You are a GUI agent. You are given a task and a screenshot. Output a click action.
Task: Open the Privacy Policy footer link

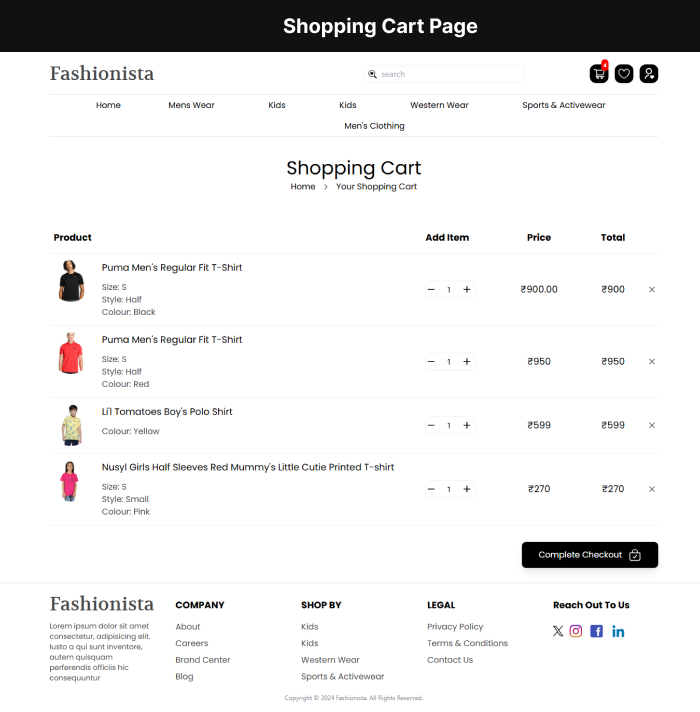(x=455, y=627)
